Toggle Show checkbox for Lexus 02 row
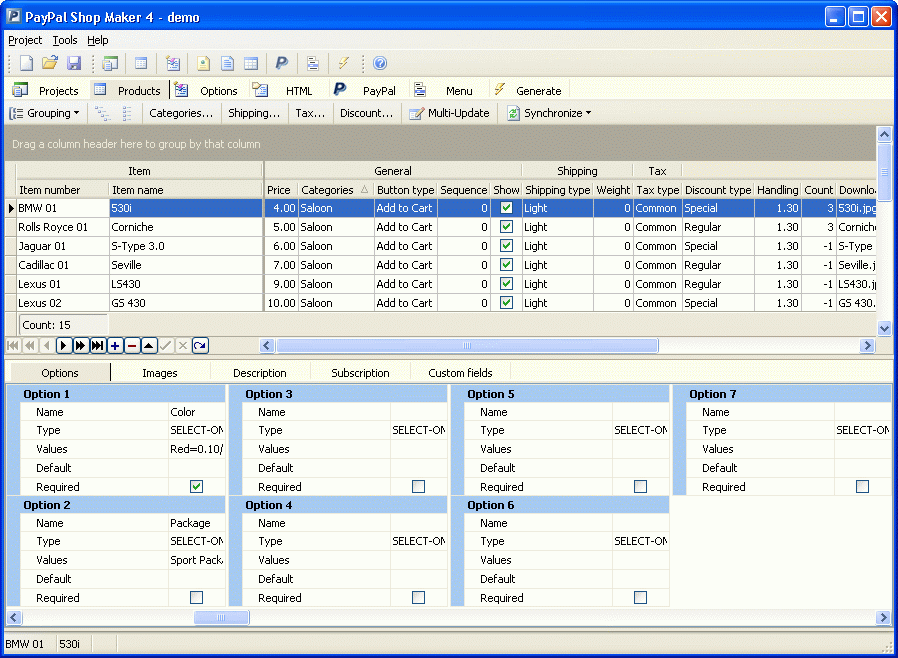 506,302
